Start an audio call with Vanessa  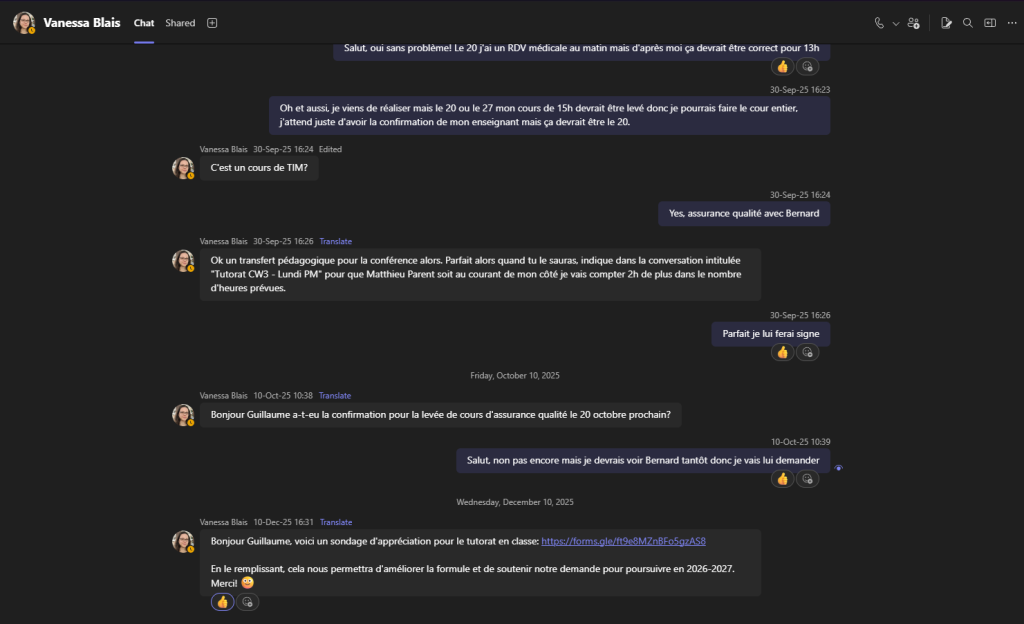(x=879, y=23)
